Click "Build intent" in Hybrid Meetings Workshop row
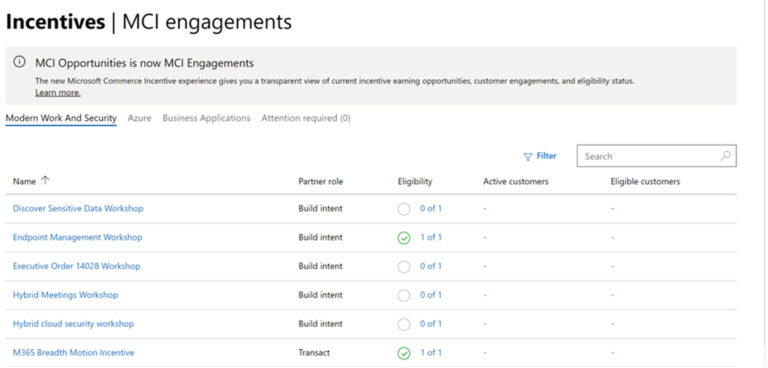The width and height of the screenshot is (768, 368). [320, 295]
